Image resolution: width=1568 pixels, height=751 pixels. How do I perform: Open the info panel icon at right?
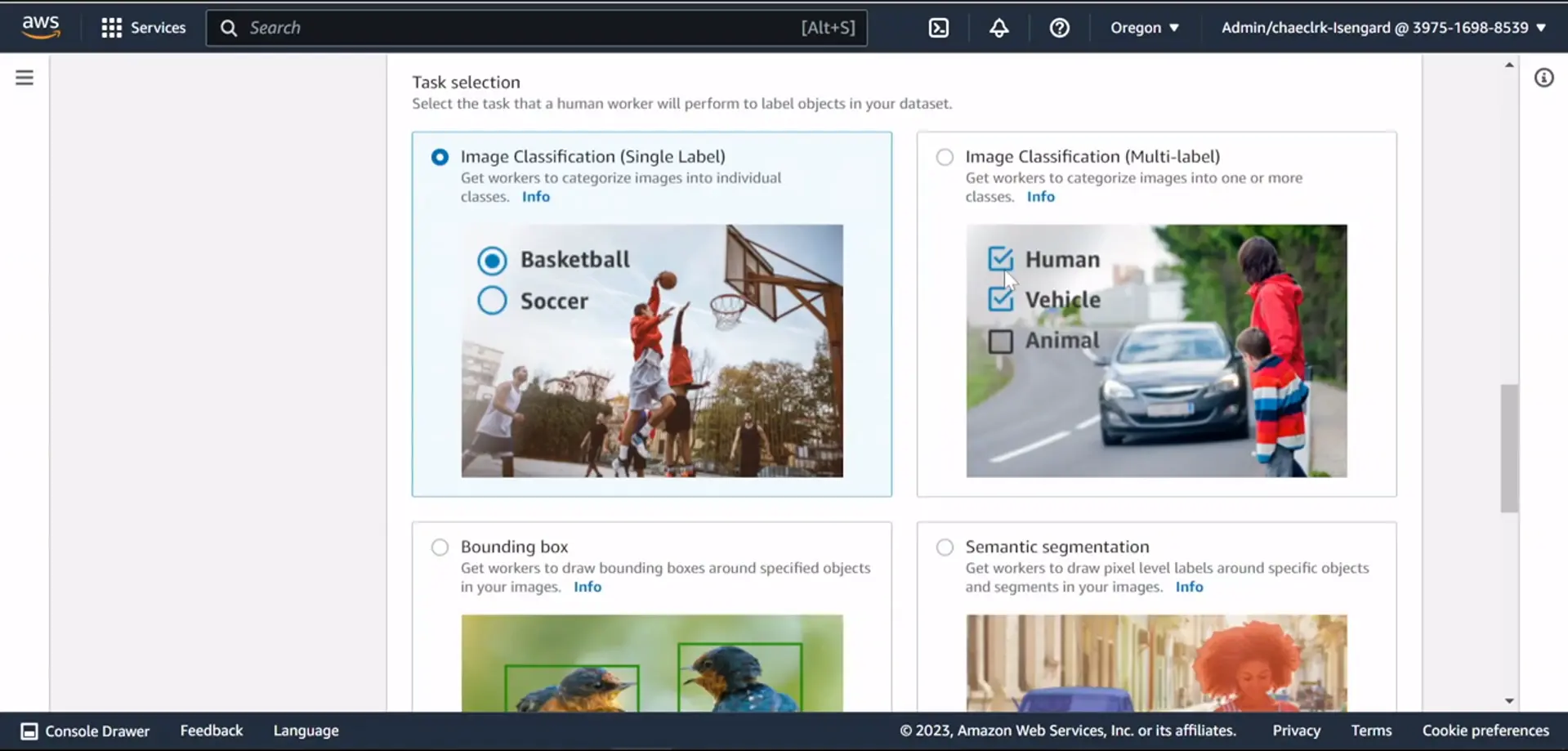[x=1543, y=78]
